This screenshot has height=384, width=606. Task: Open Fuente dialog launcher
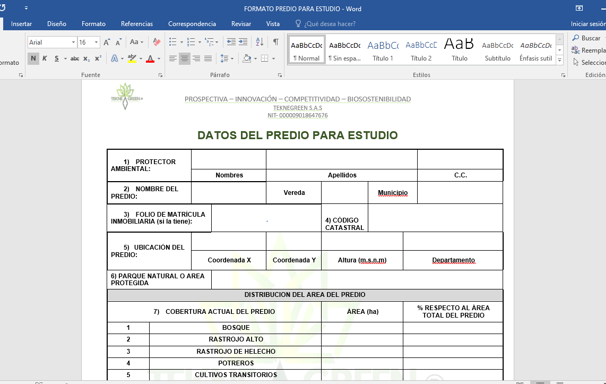click(x=160, y=75)
